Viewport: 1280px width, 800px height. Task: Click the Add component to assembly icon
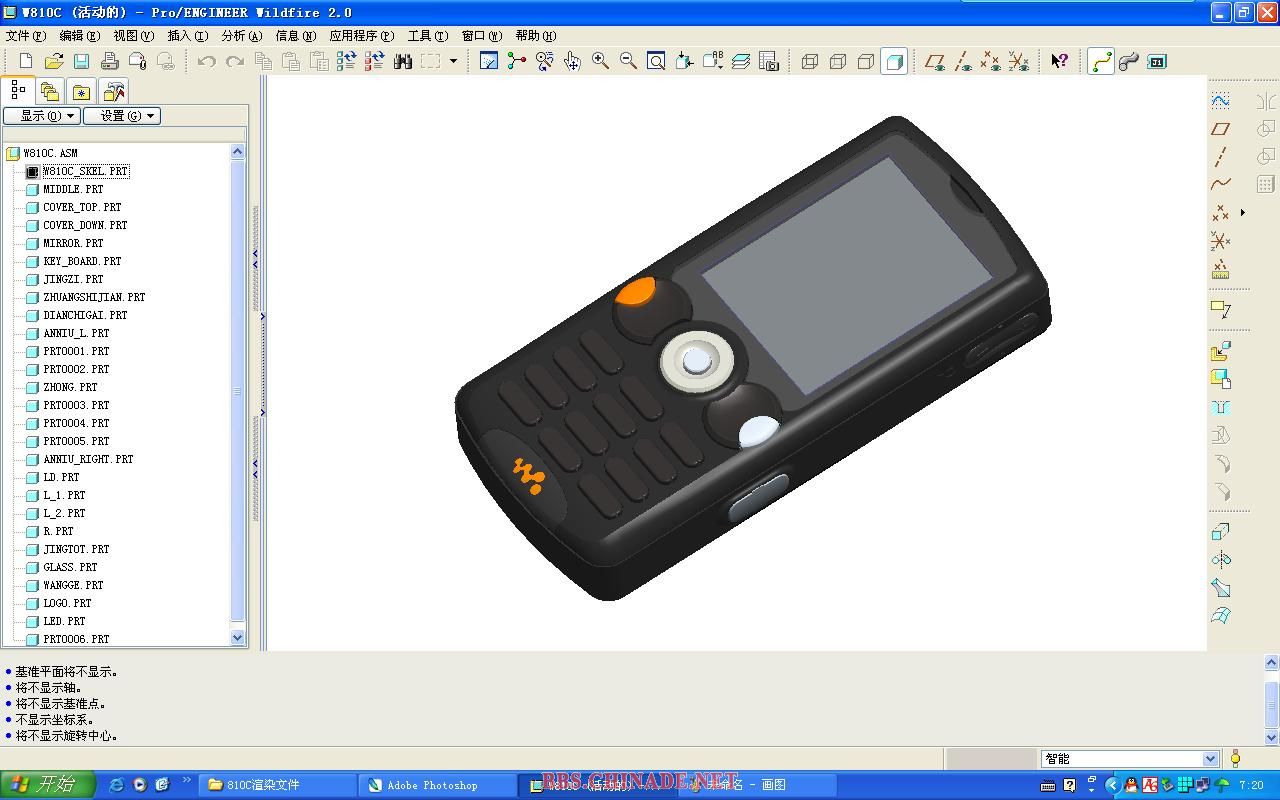(1221, 351)
